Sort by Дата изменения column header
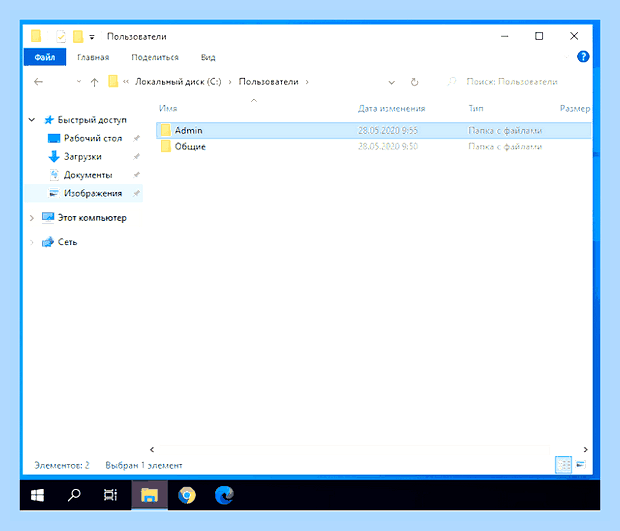This screenshot has height=531, width=620. click(x=391, y=108)
